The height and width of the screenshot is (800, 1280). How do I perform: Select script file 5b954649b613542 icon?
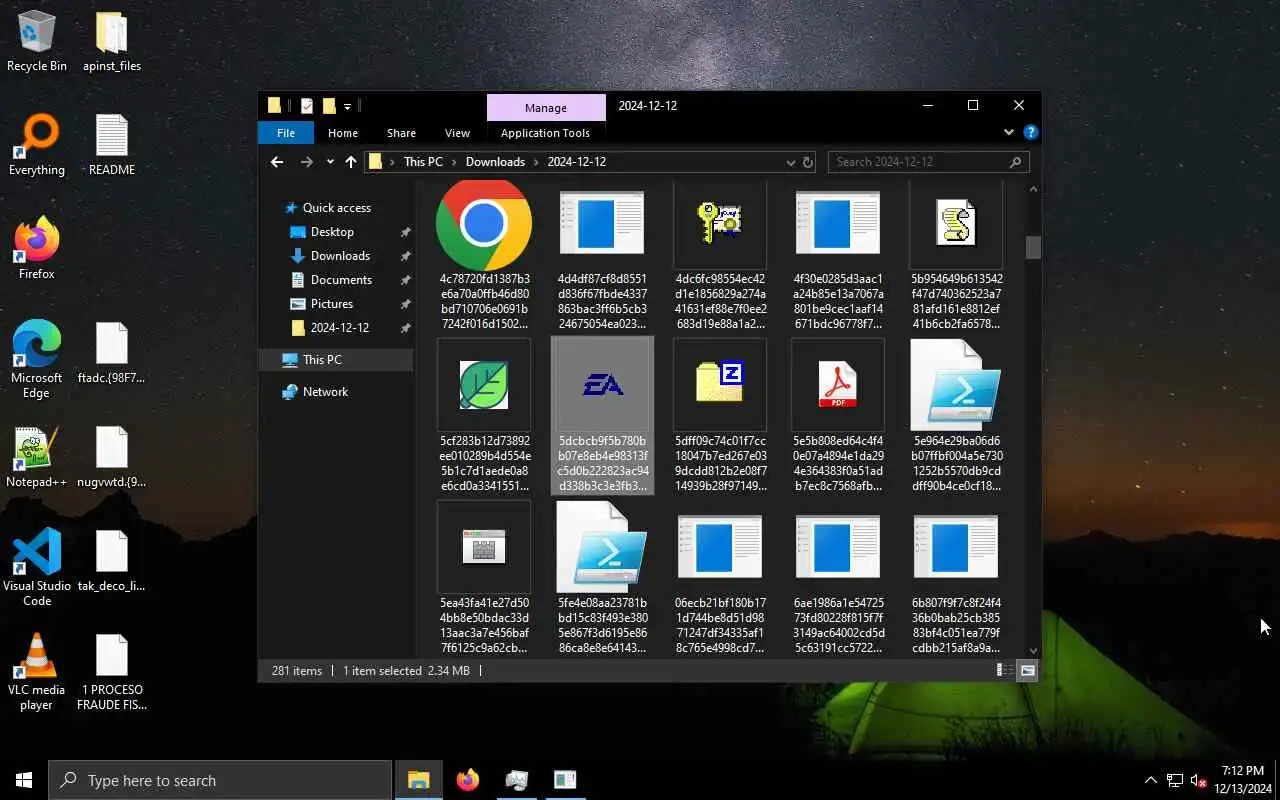tap(956, 224)
